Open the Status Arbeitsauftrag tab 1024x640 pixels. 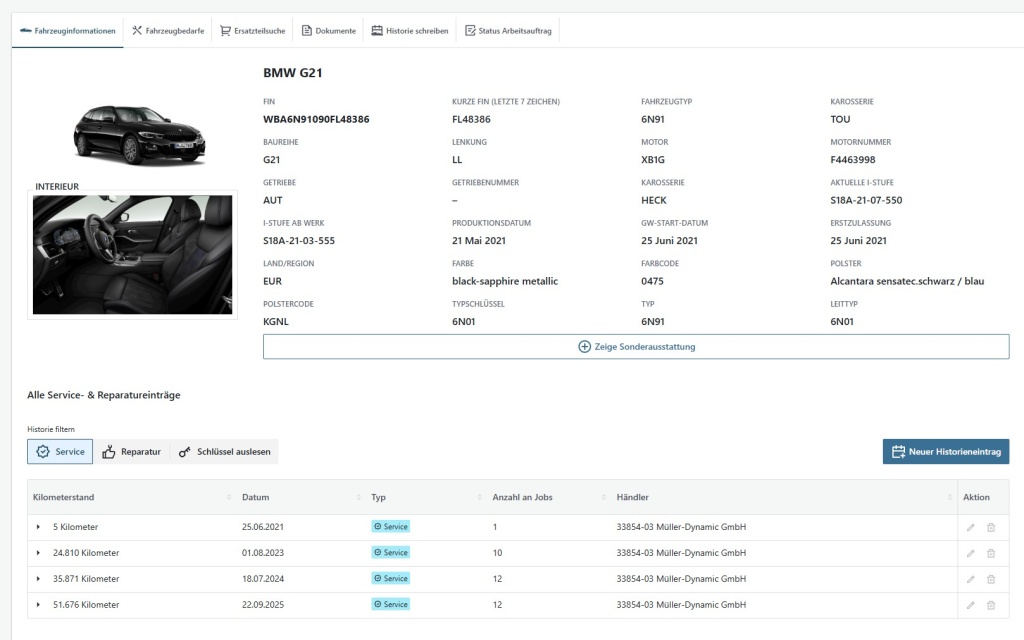[x=508, y=31]
